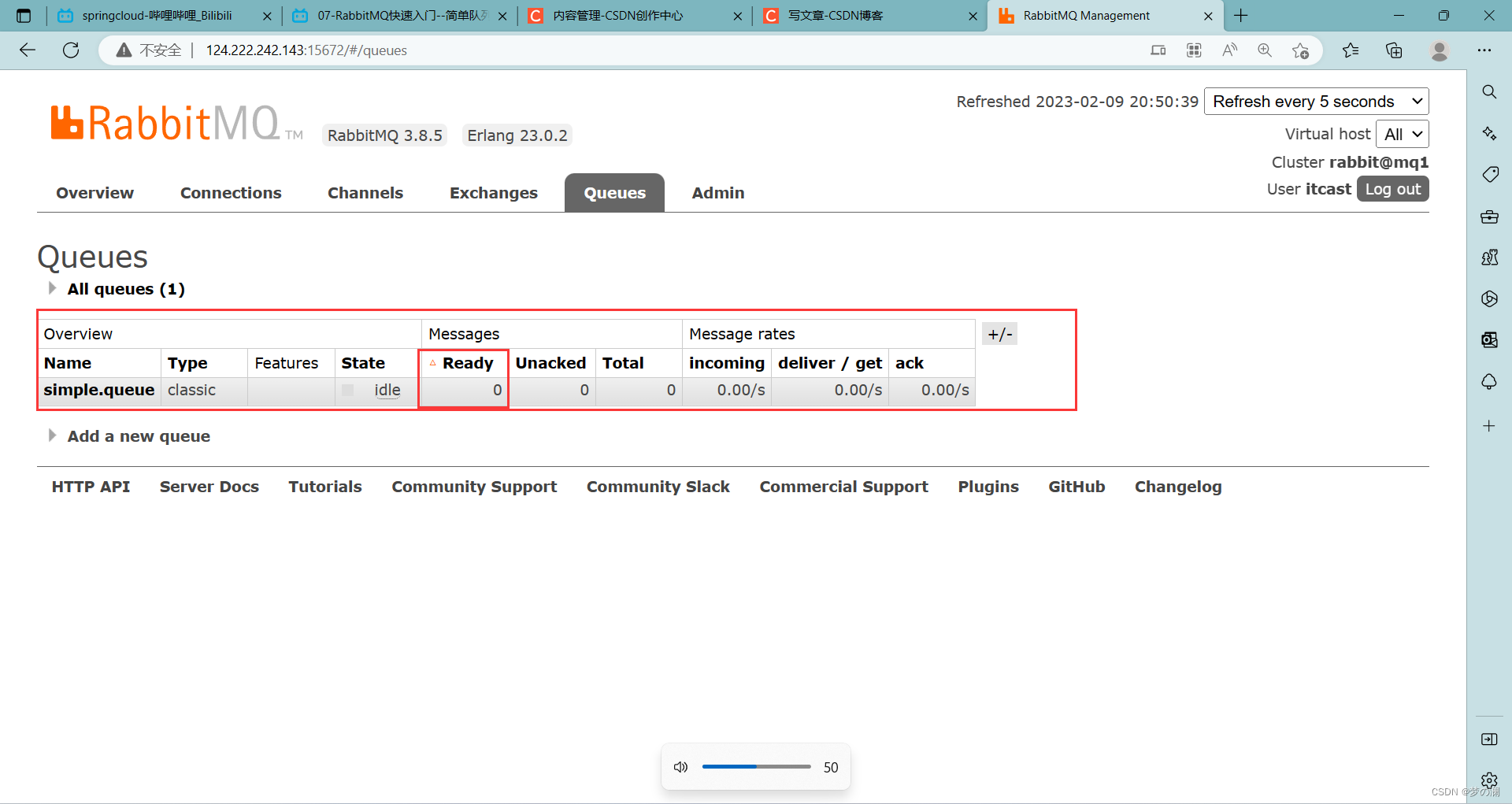Click the browser address bar URL
The width and height of the screenshot is (1512, 804).
(x=306, y=50)
